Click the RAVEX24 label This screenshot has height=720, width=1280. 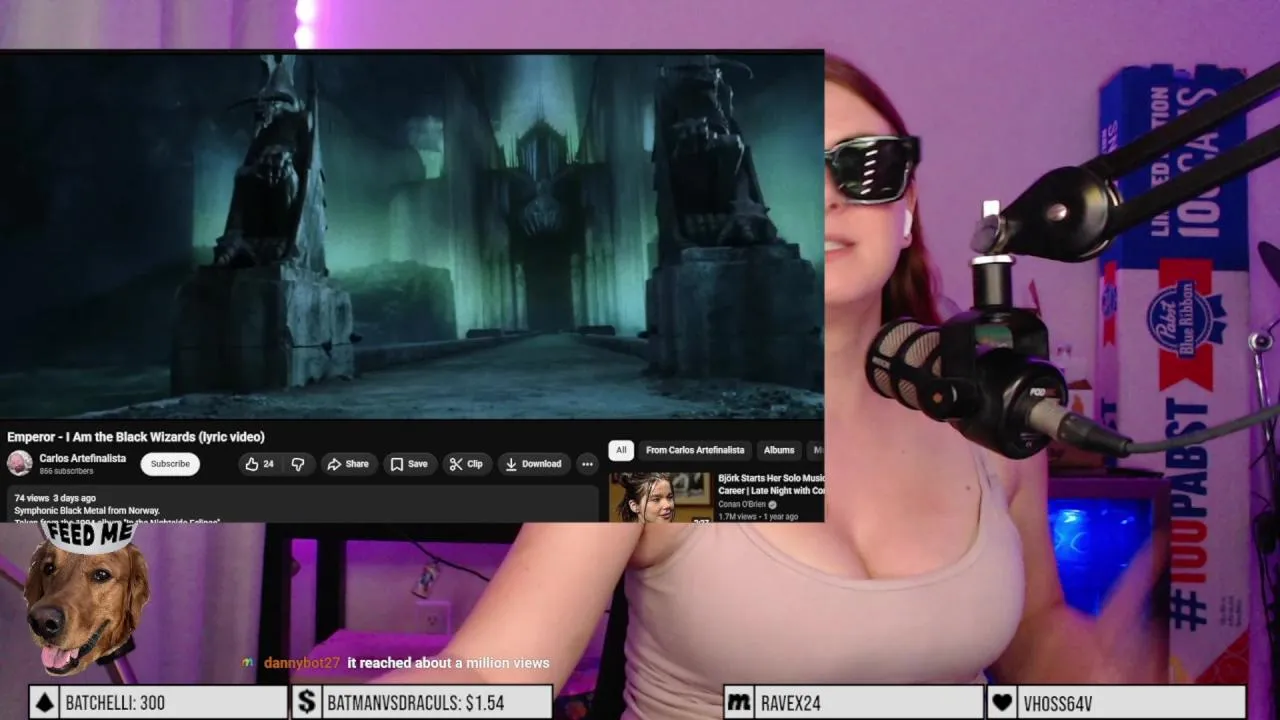coord(790,703)
